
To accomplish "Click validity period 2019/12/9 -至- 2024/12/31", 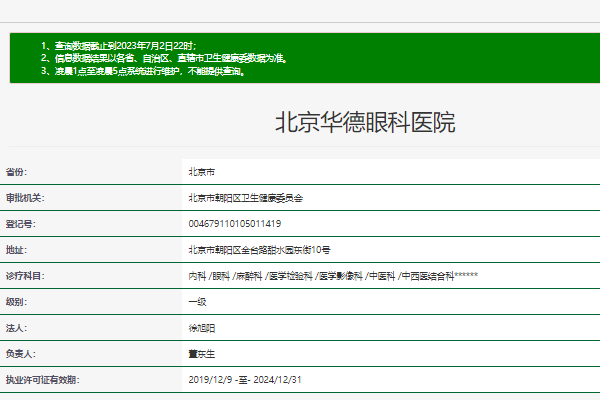I will 245,380.
